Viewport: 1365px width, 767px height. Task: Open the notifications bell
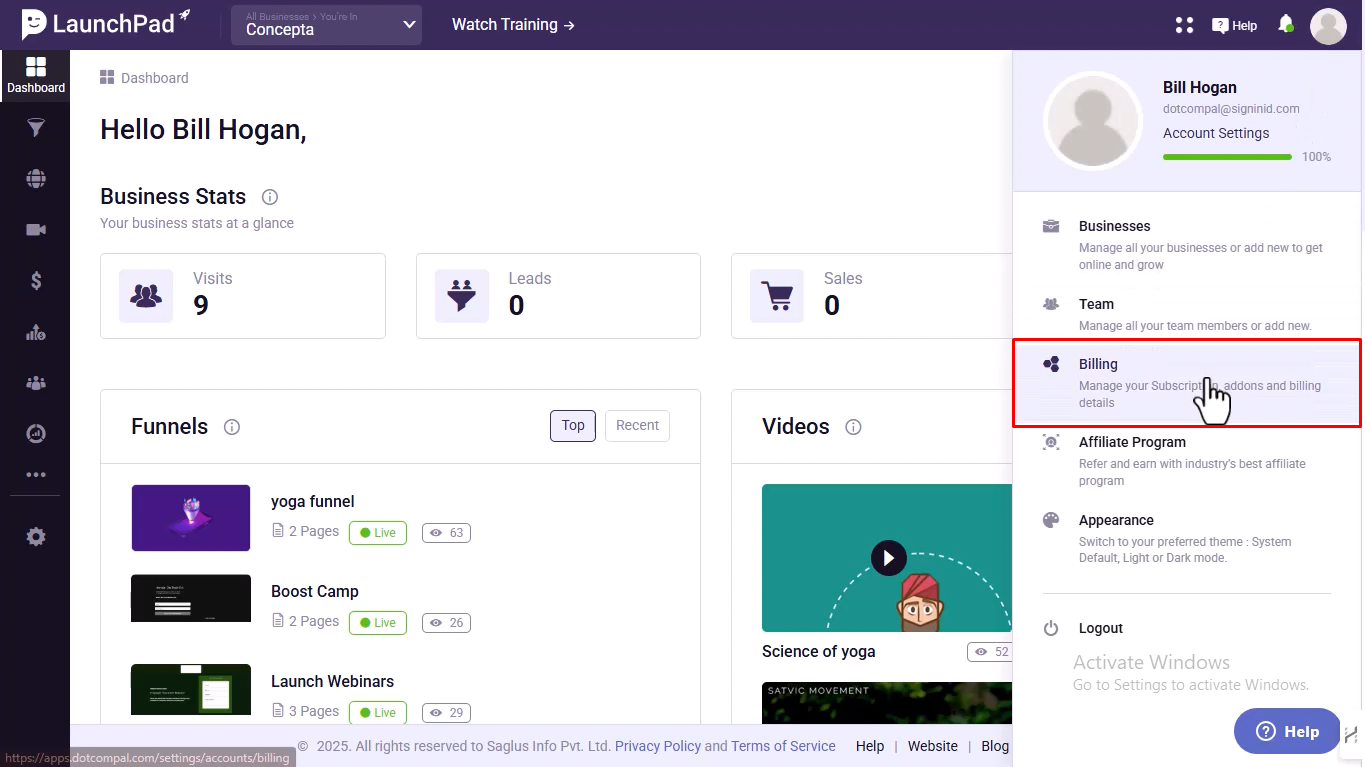[1286, 24]
